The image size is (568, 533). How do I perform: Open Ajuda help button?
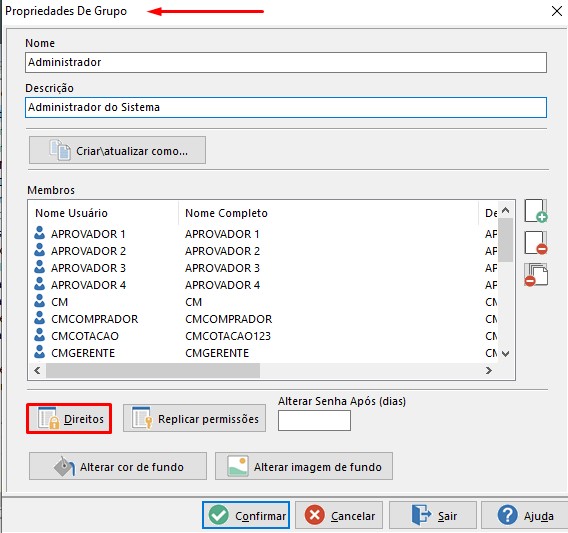[x=525, y=515]
